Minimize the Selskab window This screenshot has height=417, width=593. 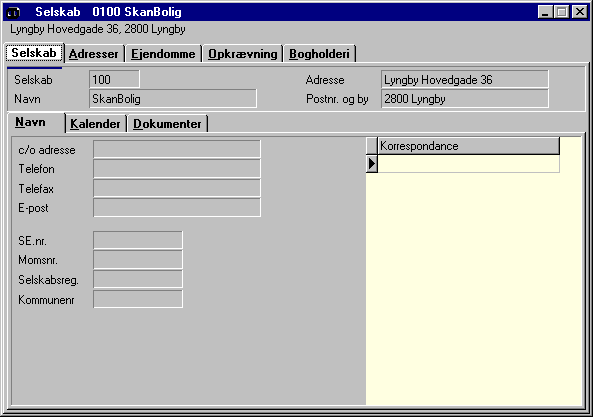point(545,12)
